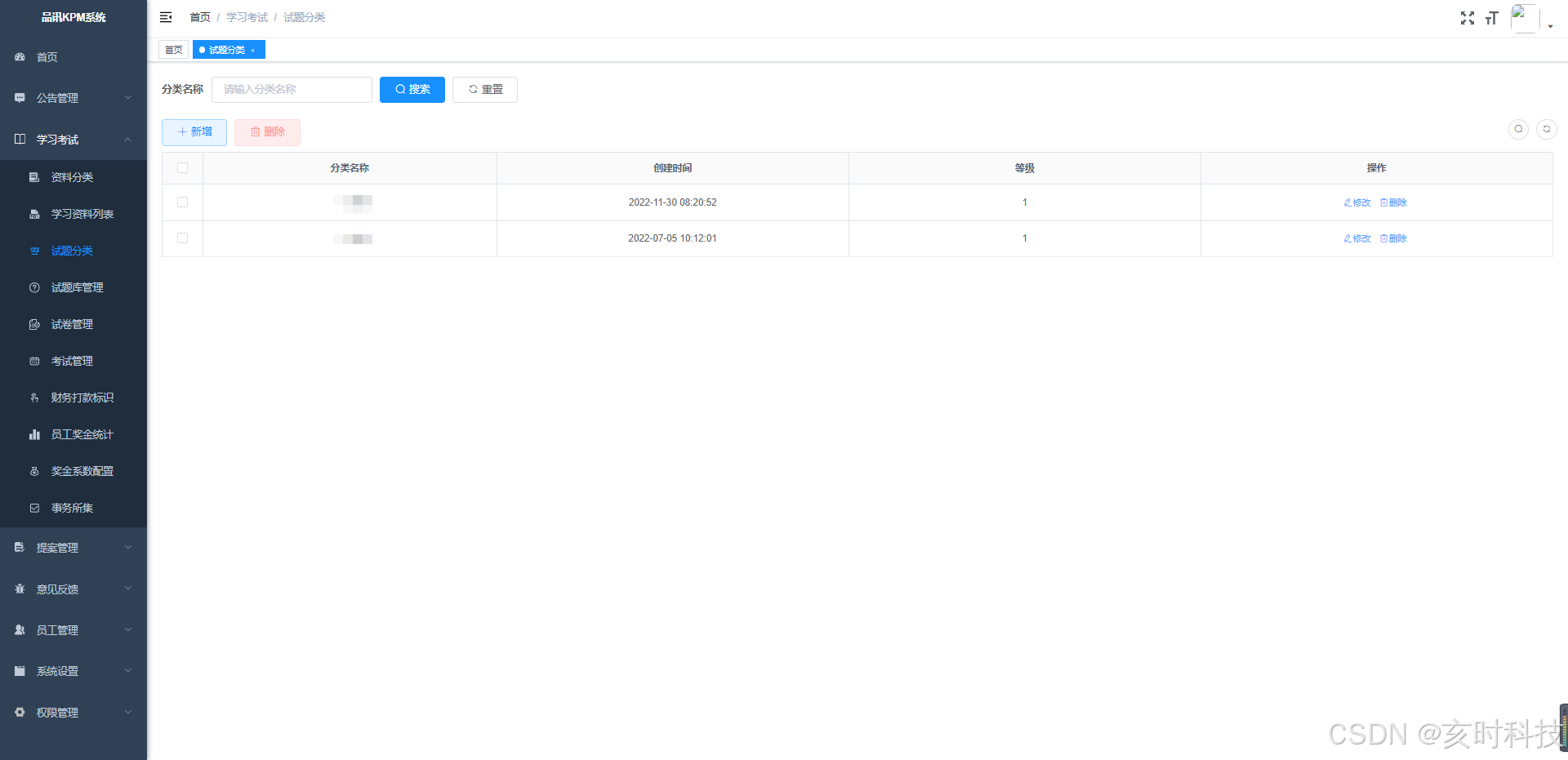1568x760 pixels.
Task: Expand the 提案管理 menu chevron
Action: (128, 548)
